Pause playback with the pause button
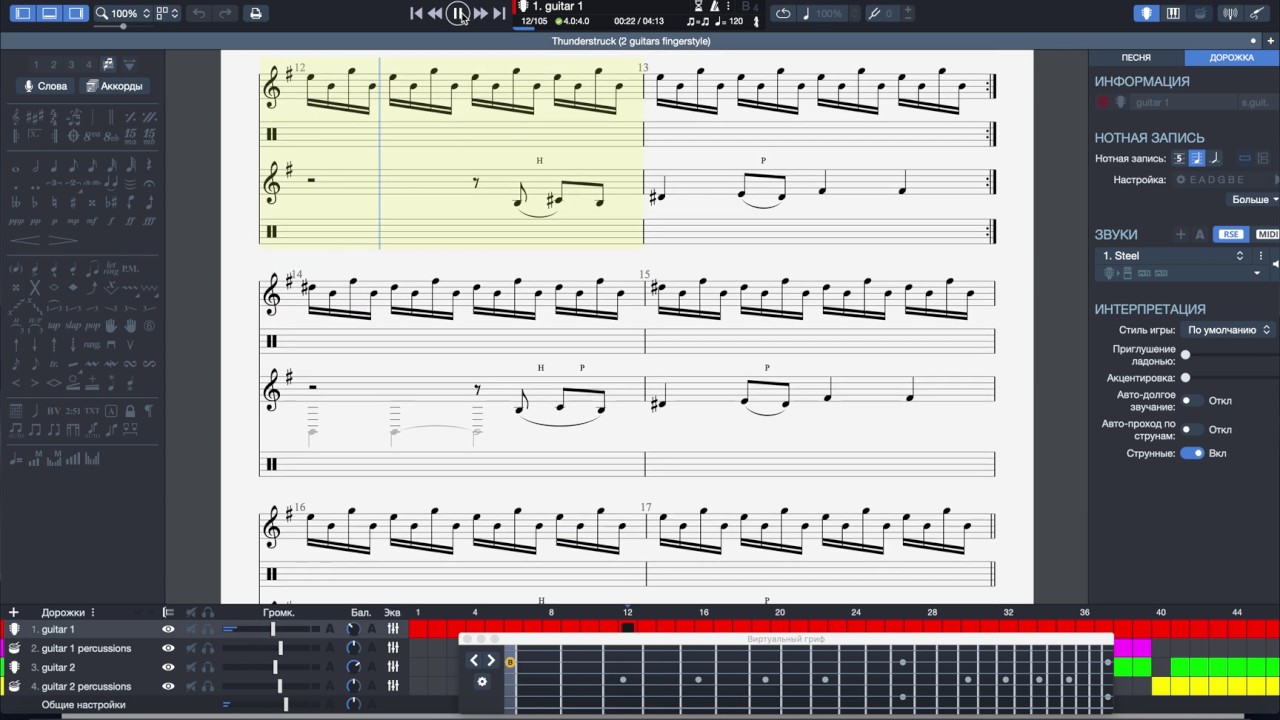Screen dimensions: 1280x720 [x=457, y=13]
